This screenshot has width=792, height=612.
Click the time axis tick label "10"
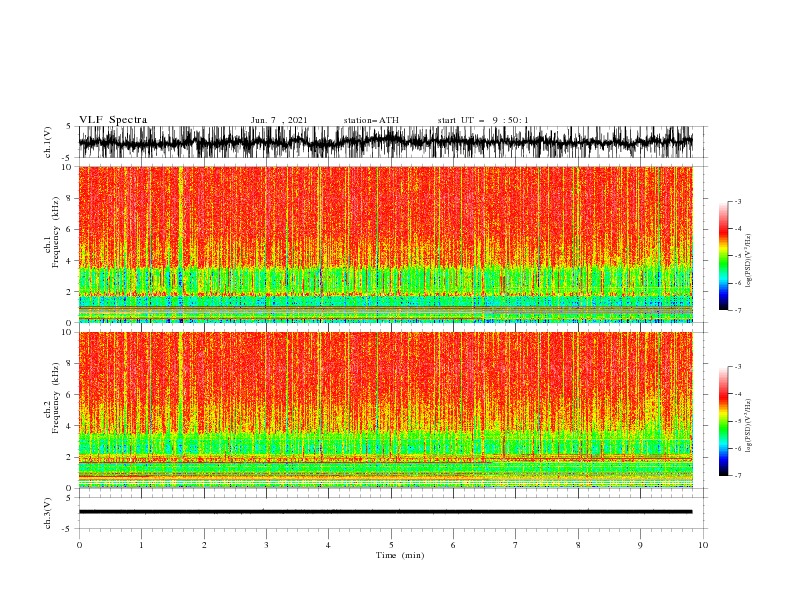click(x=703, y=545)
